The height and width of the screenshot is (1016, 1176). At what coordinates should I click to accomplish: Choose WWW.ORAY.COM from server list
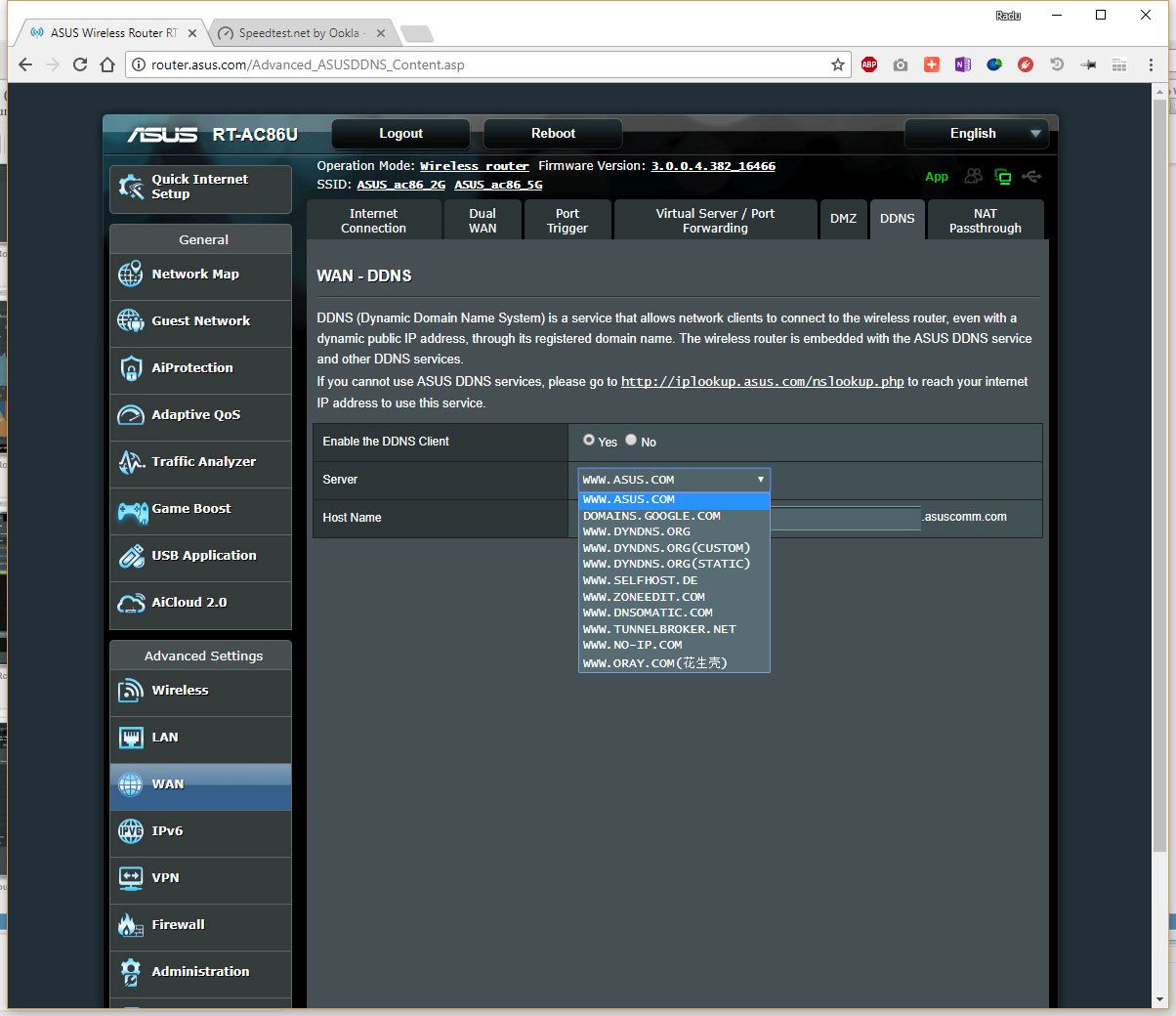(x=674, y=663)
